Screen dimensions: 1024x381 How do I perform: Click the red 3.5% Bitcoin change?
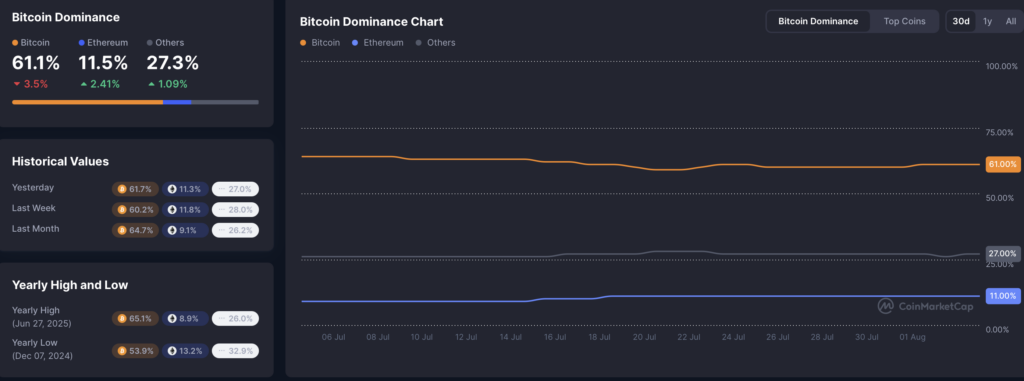pos(30,84)
